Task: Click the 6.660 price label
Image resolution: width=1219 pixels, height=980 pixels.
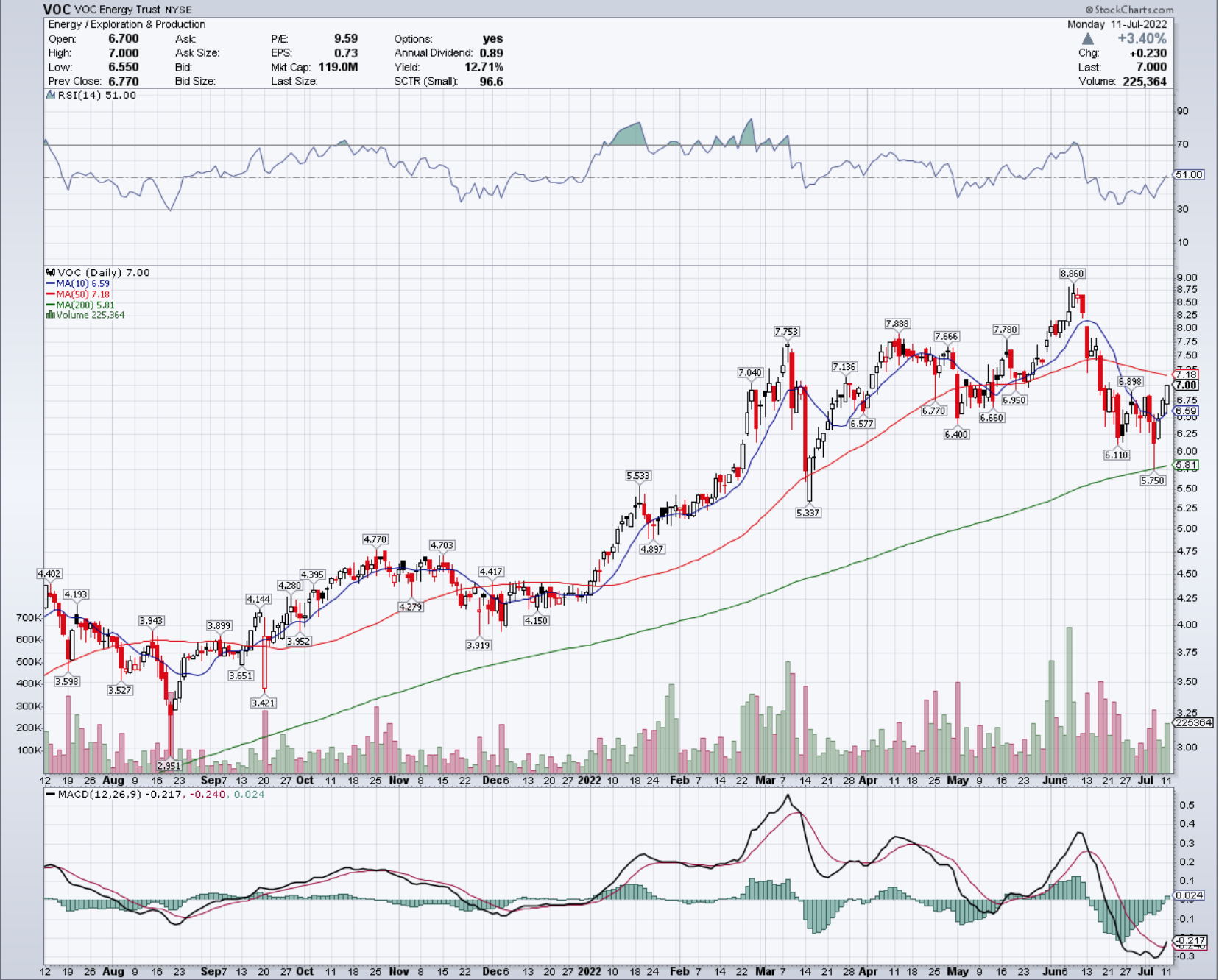Action: 992,418
